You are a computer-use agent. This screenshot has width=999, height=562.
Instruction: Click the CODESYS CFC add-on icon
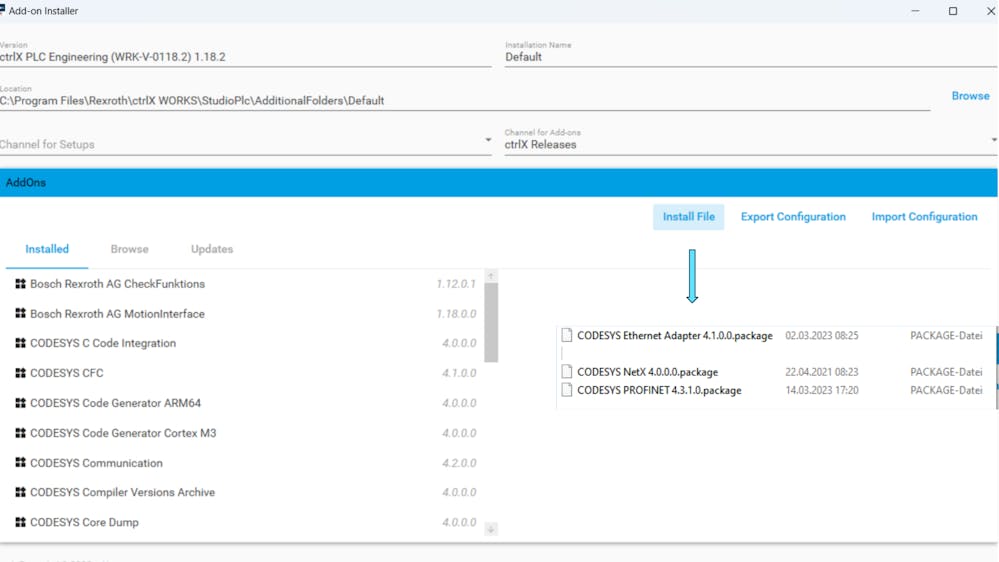tap(20, 373)
